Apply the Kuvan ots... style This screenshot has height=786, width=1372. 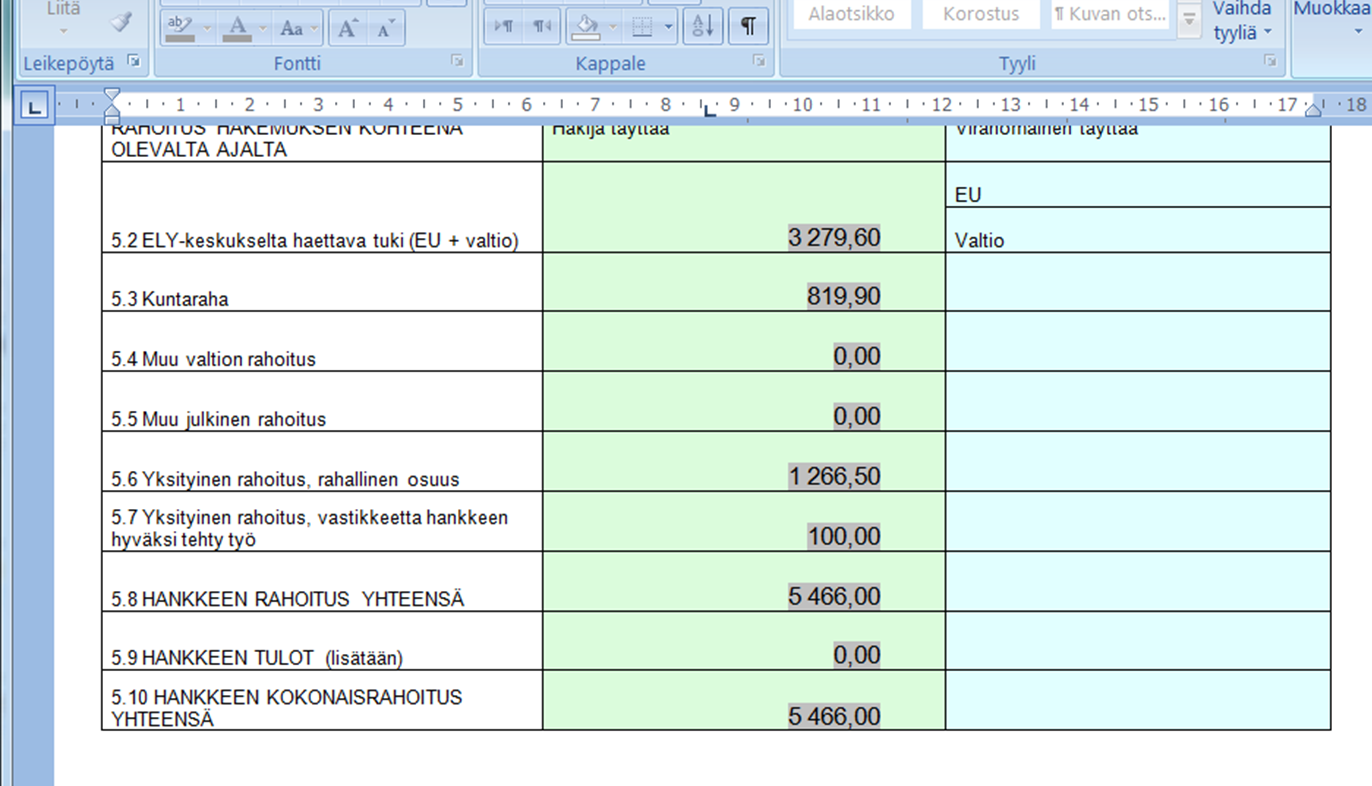click(x=1110, y=14)
